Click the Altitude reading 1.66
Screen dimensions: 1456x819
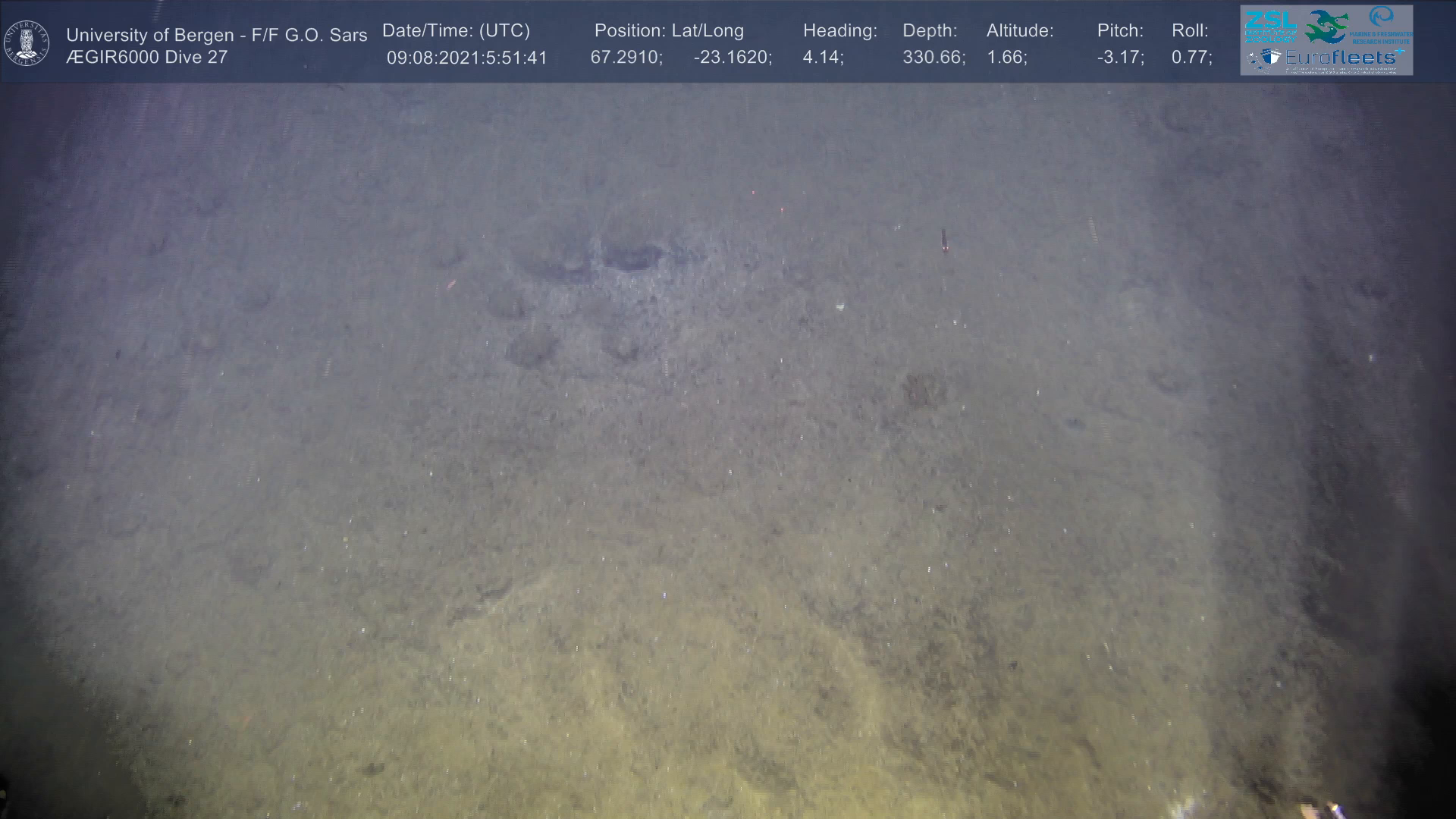tap(1006, 58)
